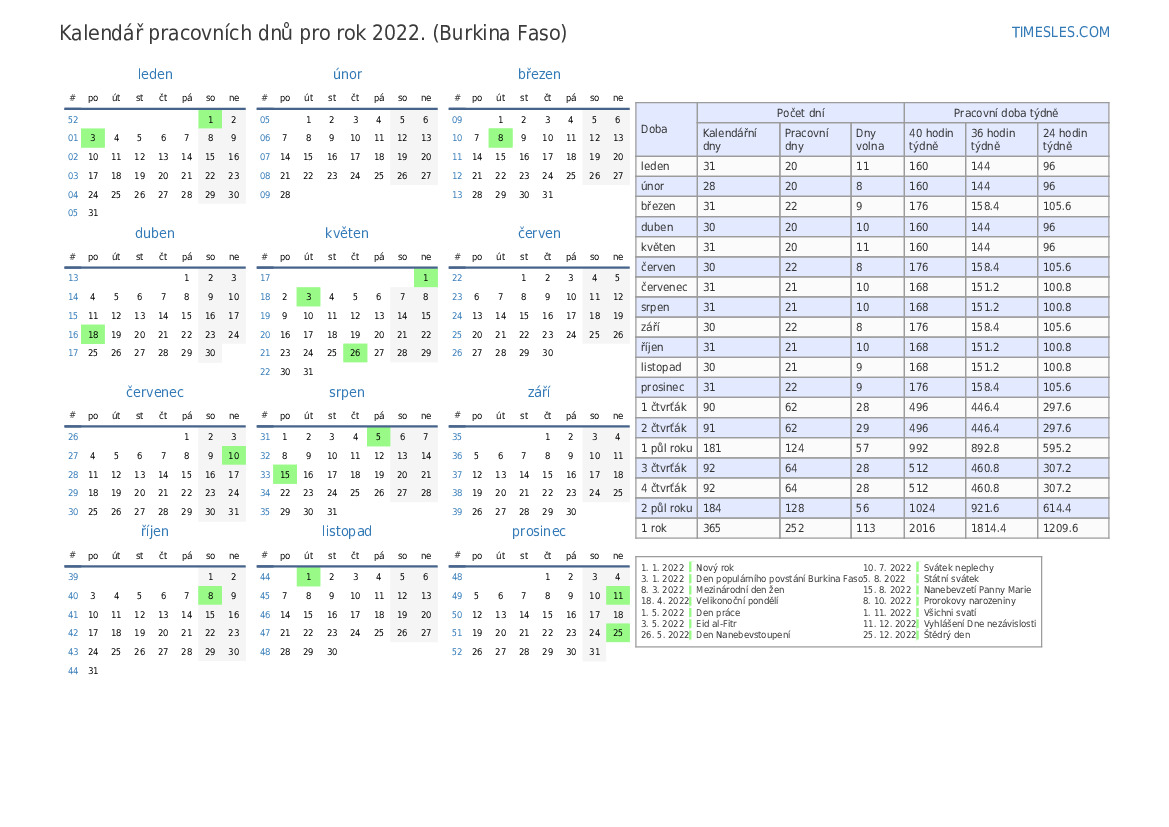Click highlighted March 8 holiday cell

coord(500,138)
